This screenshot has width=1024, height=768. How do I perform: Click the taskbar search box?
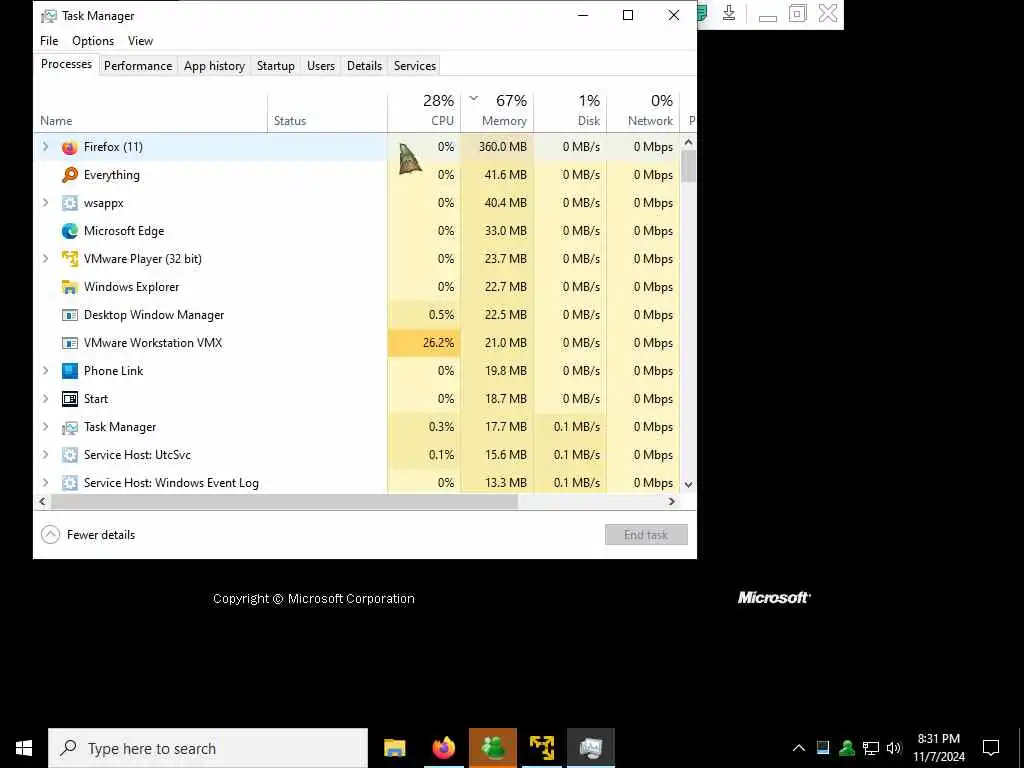click(x=208, y=748)
